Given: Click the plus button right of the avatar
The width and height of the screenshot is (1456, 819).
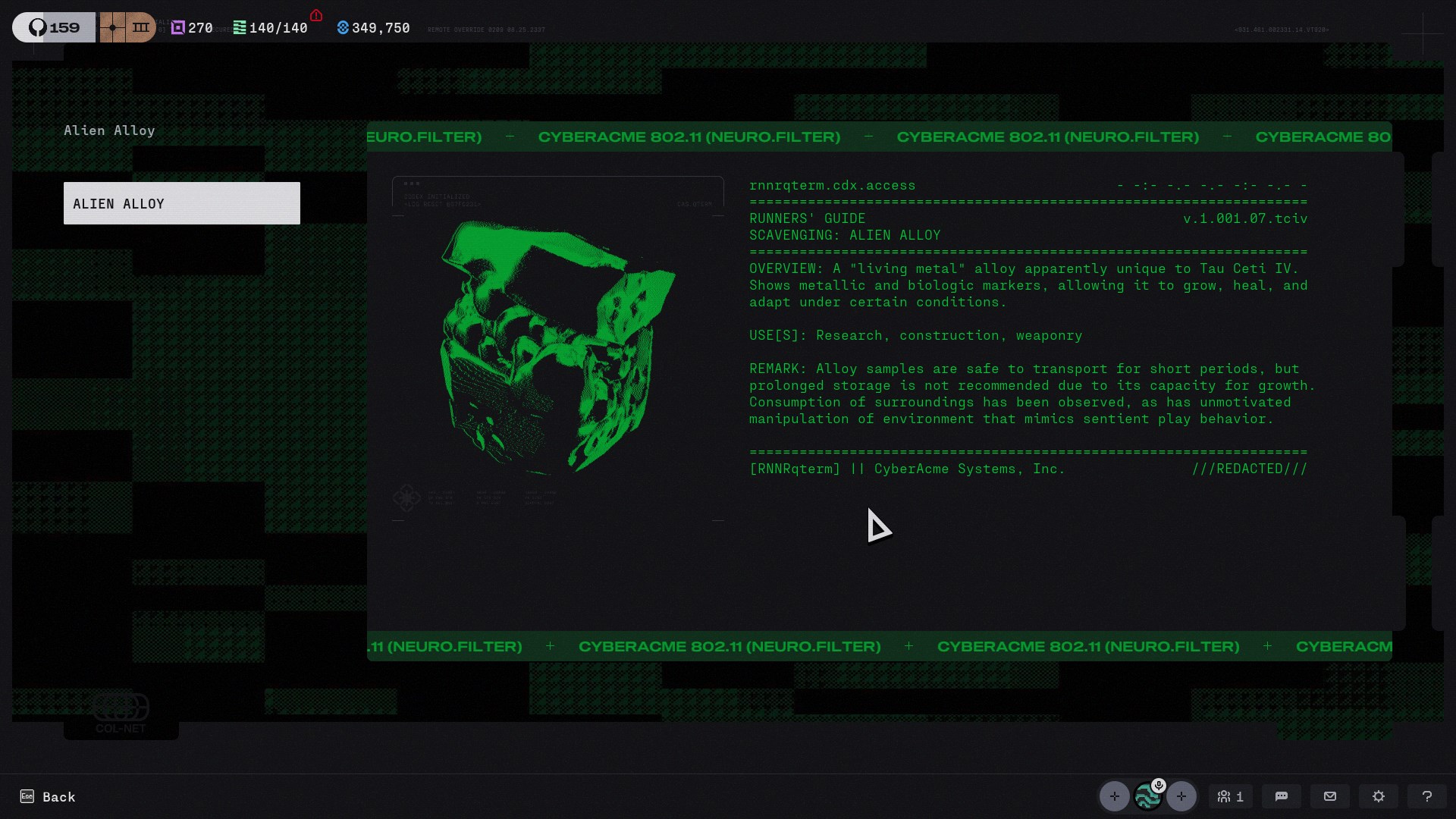Looking at the screenshot, I should (1181, 796).
